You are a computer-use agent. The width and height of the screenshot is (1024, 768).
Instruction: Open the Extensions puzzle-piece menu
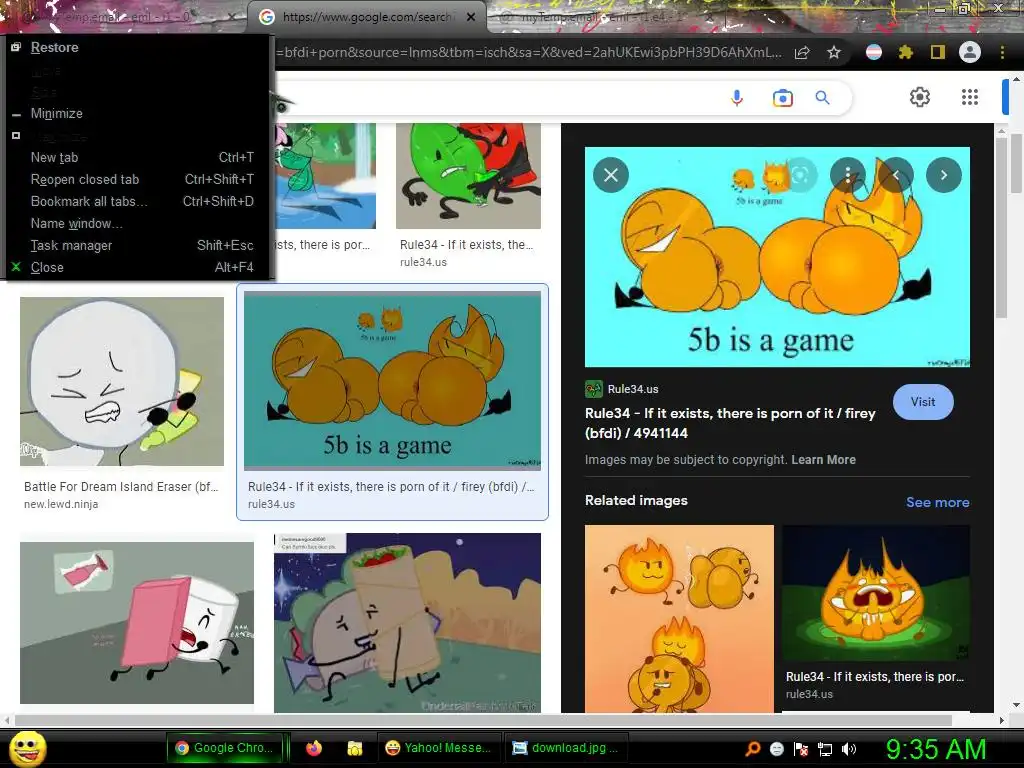(905, 52)
